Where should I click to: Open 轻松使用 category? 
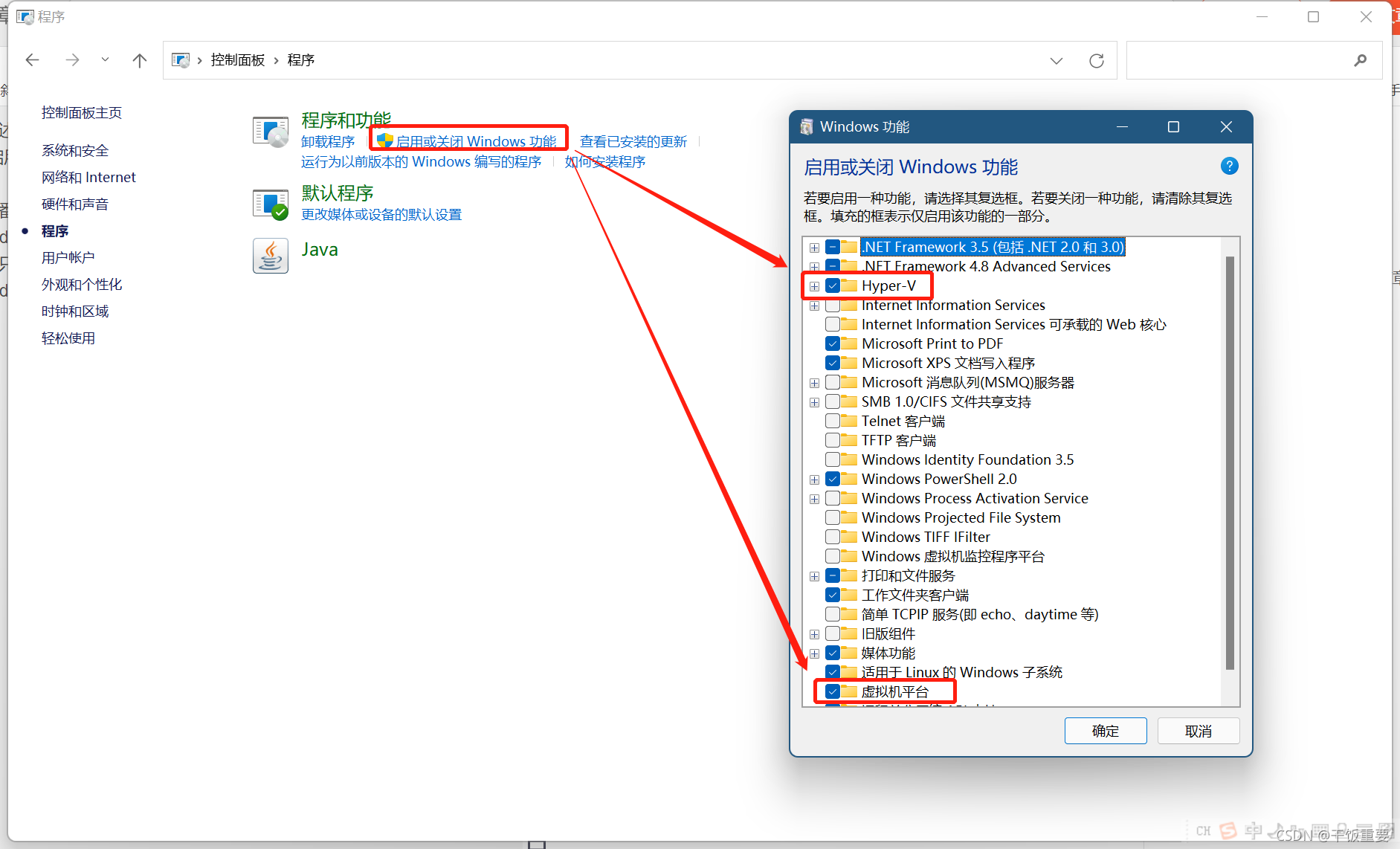click(x=68, y=338)
